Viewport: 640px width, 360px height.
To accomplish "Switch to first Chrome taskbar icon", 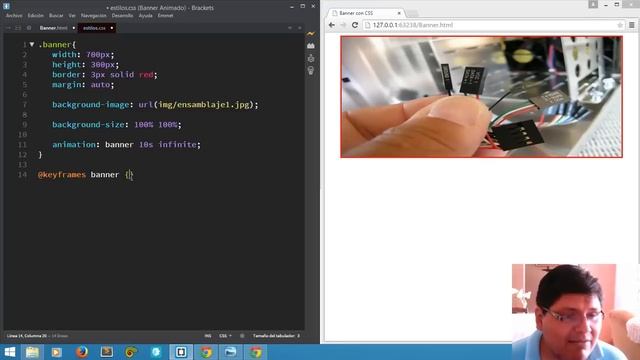I will [x=206, y=352].
